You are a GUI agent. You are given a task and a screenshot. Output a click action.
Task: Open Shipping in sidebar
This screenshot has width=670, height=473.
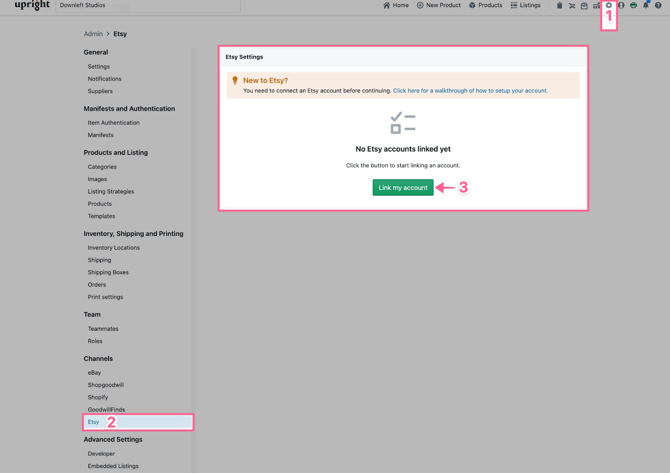(x=99, y=260)
